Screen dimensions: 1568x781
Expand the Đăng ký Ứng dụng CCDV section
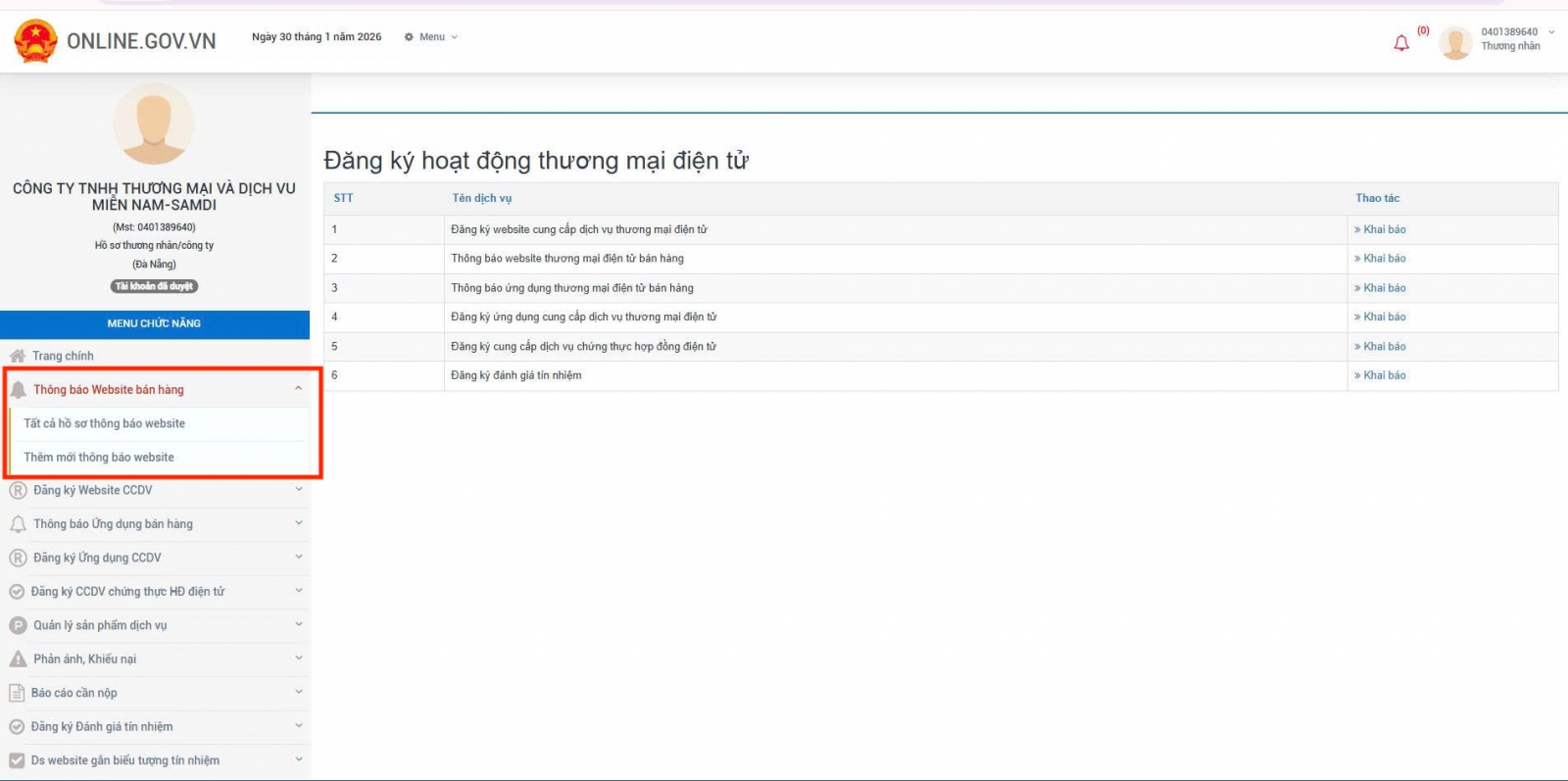(x=298, y=558)
